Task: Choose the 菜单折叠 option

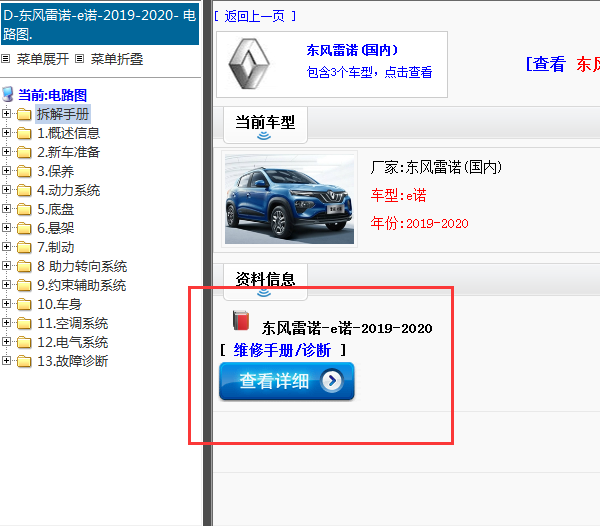Action: 117,59
